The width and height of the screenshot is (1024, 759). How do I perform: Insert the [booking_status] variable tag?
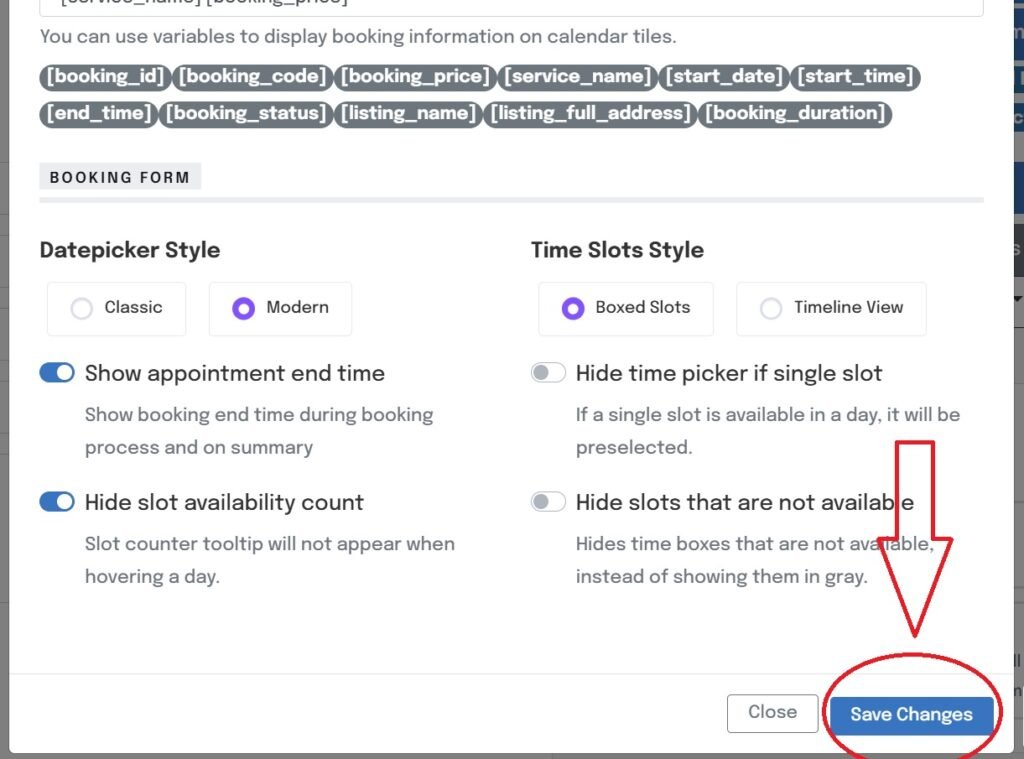[x=246, y=113]
